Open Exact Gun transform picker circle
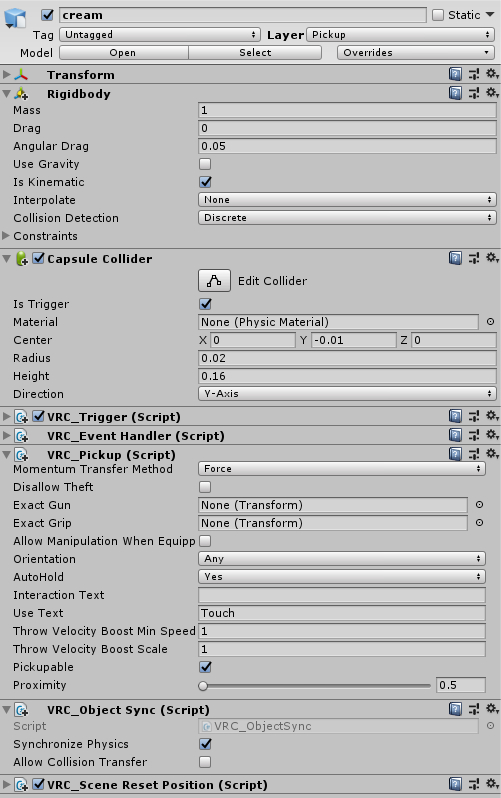The height and width of the screenshot is (798, 501). [x=479, y=505]
